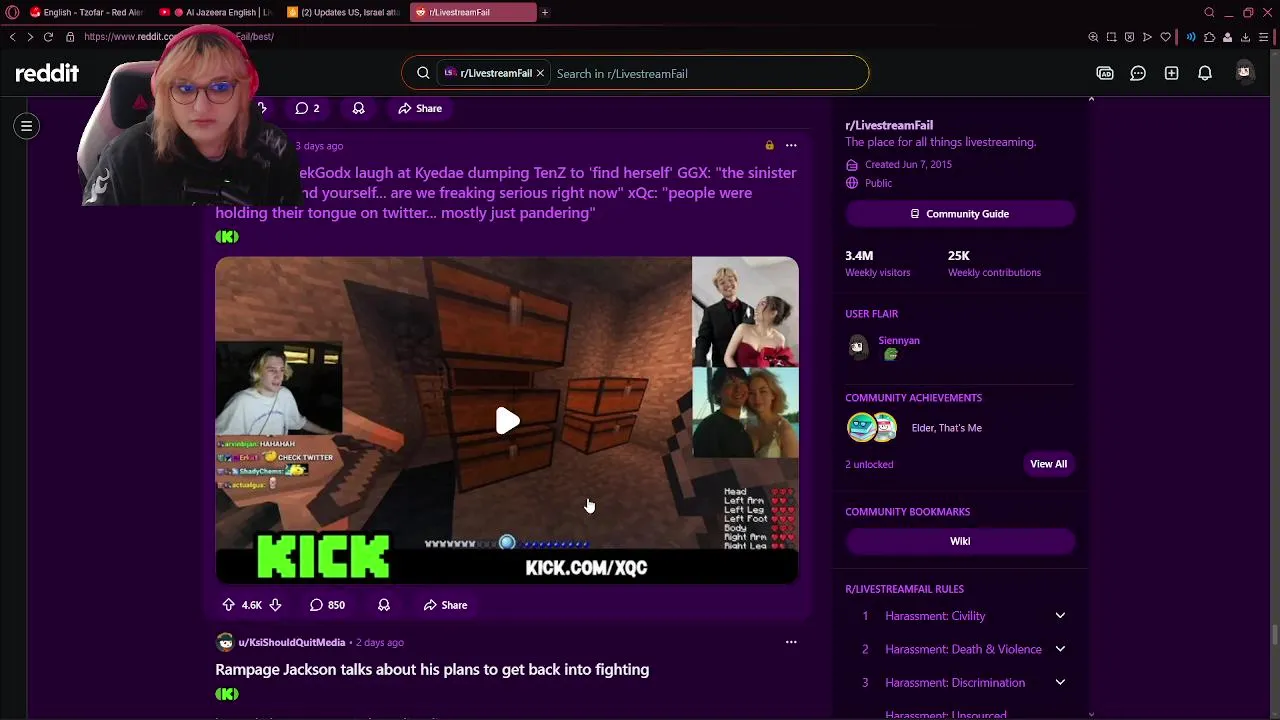This screenshot has height=720, width=1280.
Task: Click the Kick flair under Rampage Jackson title
Action: pyautogui.click(x=227, y=694)
